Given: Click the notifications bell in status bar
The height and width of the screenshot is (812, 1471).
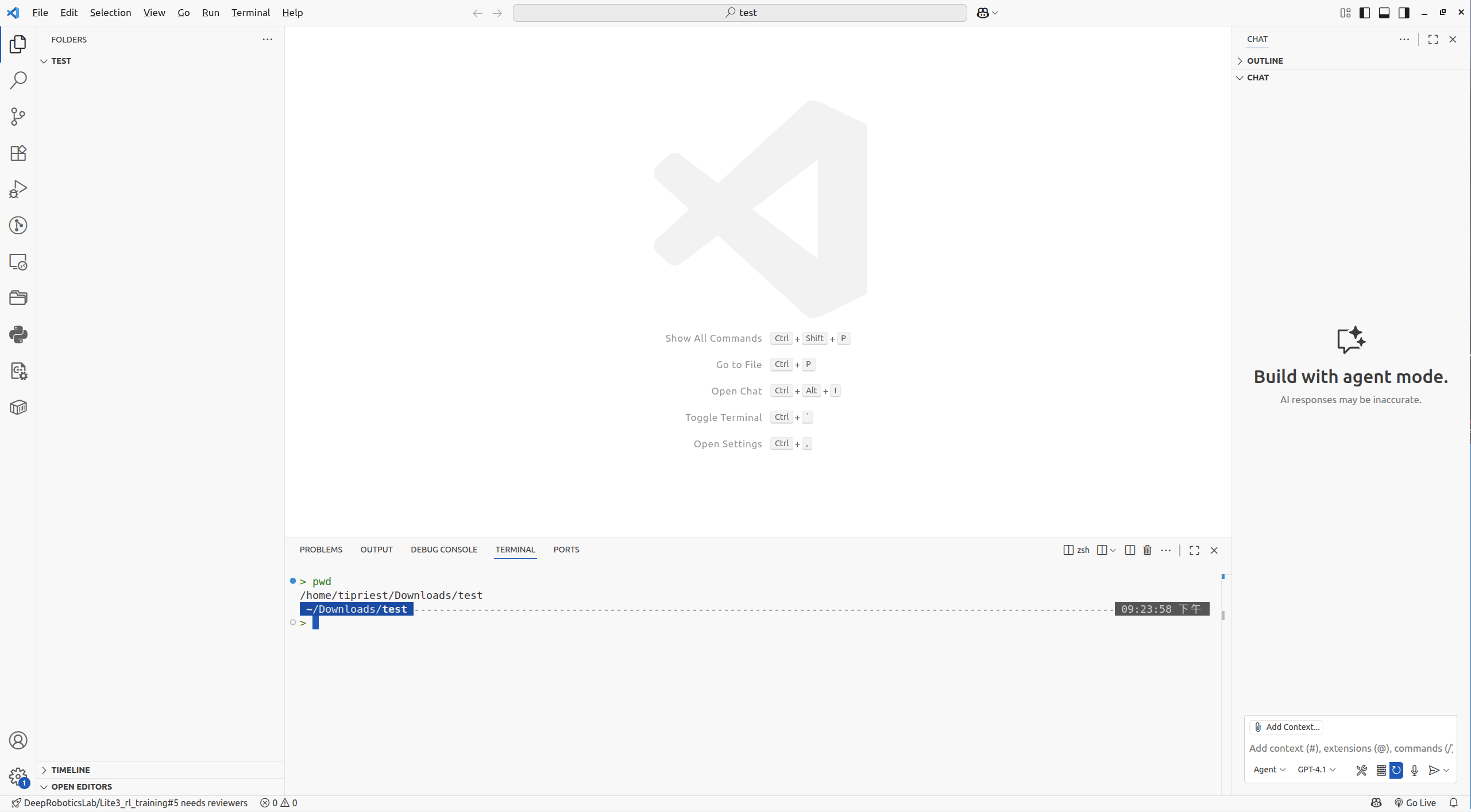Looking at the screenshot, I should click(1453, 803).
